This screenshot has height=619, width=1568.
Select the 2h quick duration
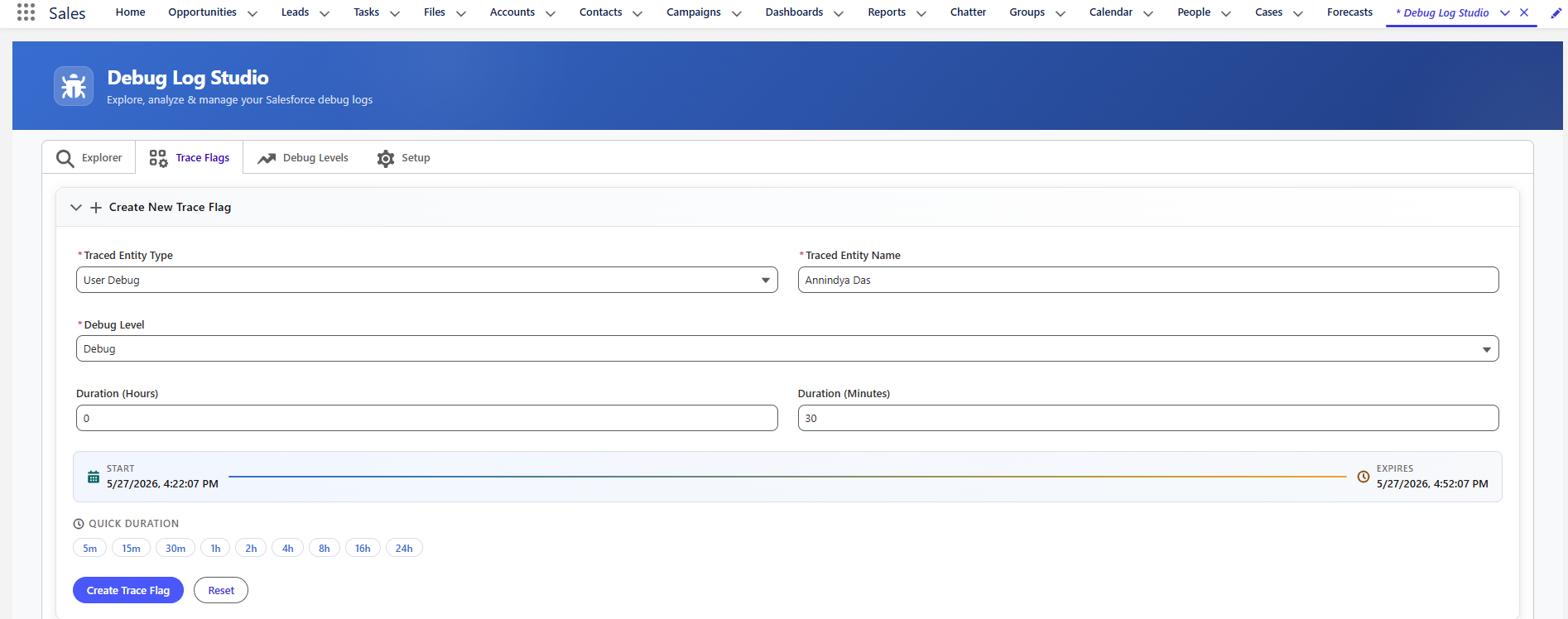(x=251, y=548)
